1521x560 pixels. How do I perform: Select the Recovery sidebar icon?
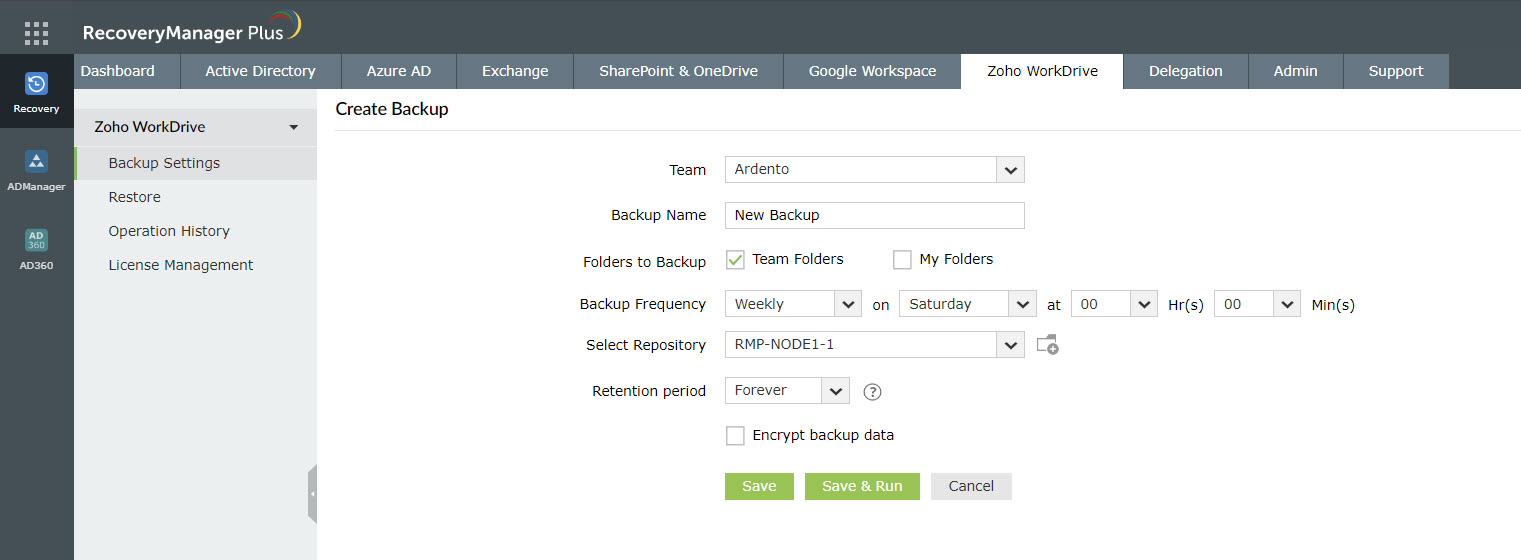click(x=36, y=92)
